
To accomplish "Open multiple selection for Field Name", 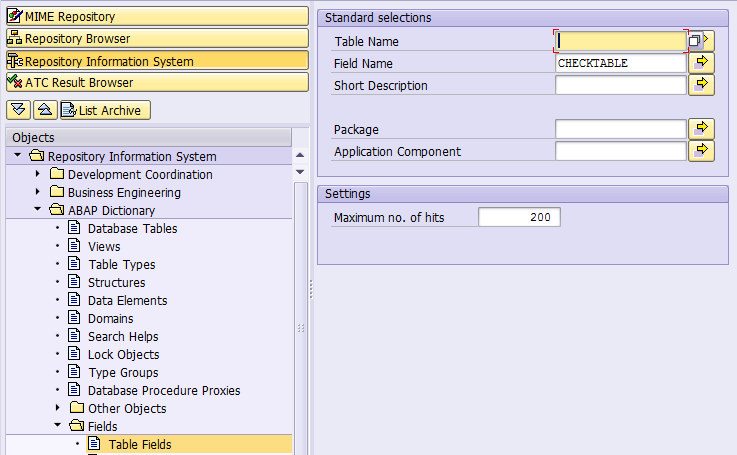I will (x=701, y=63).
